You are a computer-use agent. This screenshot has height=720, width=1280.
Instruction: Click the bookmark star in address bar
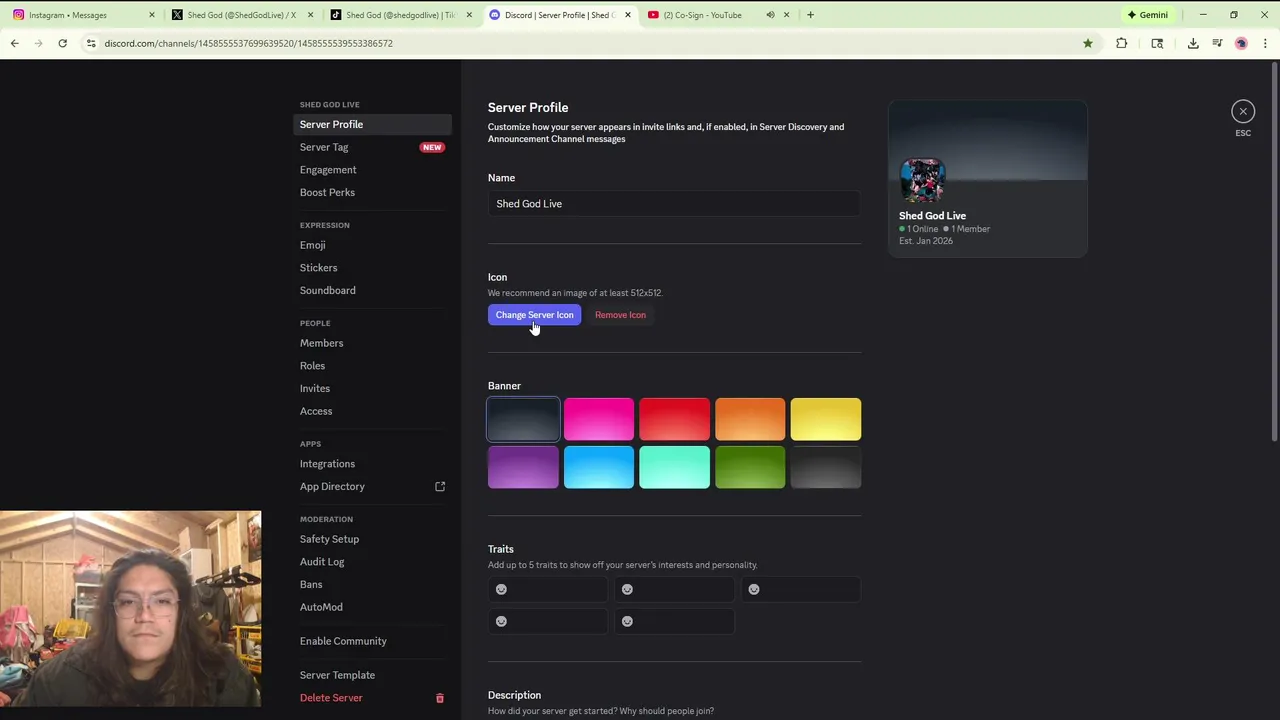coord(1088,43)
